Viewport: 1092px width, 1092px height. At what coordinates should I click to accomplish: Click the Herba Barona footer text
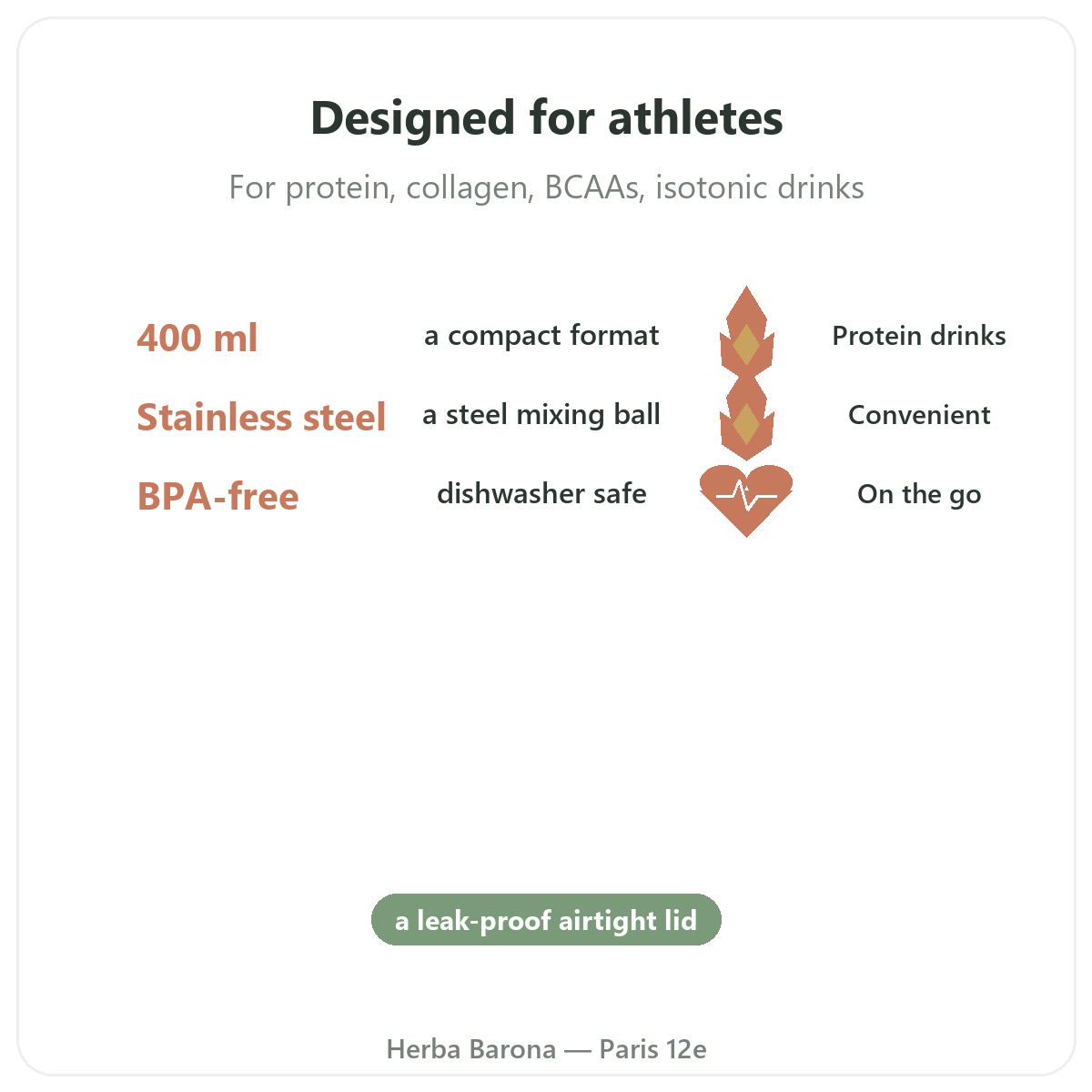[x=470, y=1049]
